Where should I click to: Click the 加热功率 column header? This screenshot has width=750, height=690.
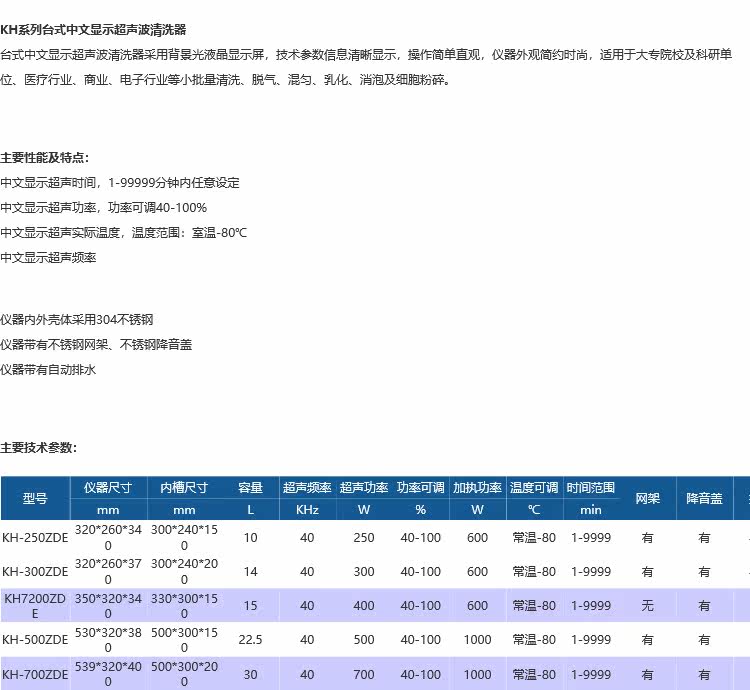coord(477,488)
